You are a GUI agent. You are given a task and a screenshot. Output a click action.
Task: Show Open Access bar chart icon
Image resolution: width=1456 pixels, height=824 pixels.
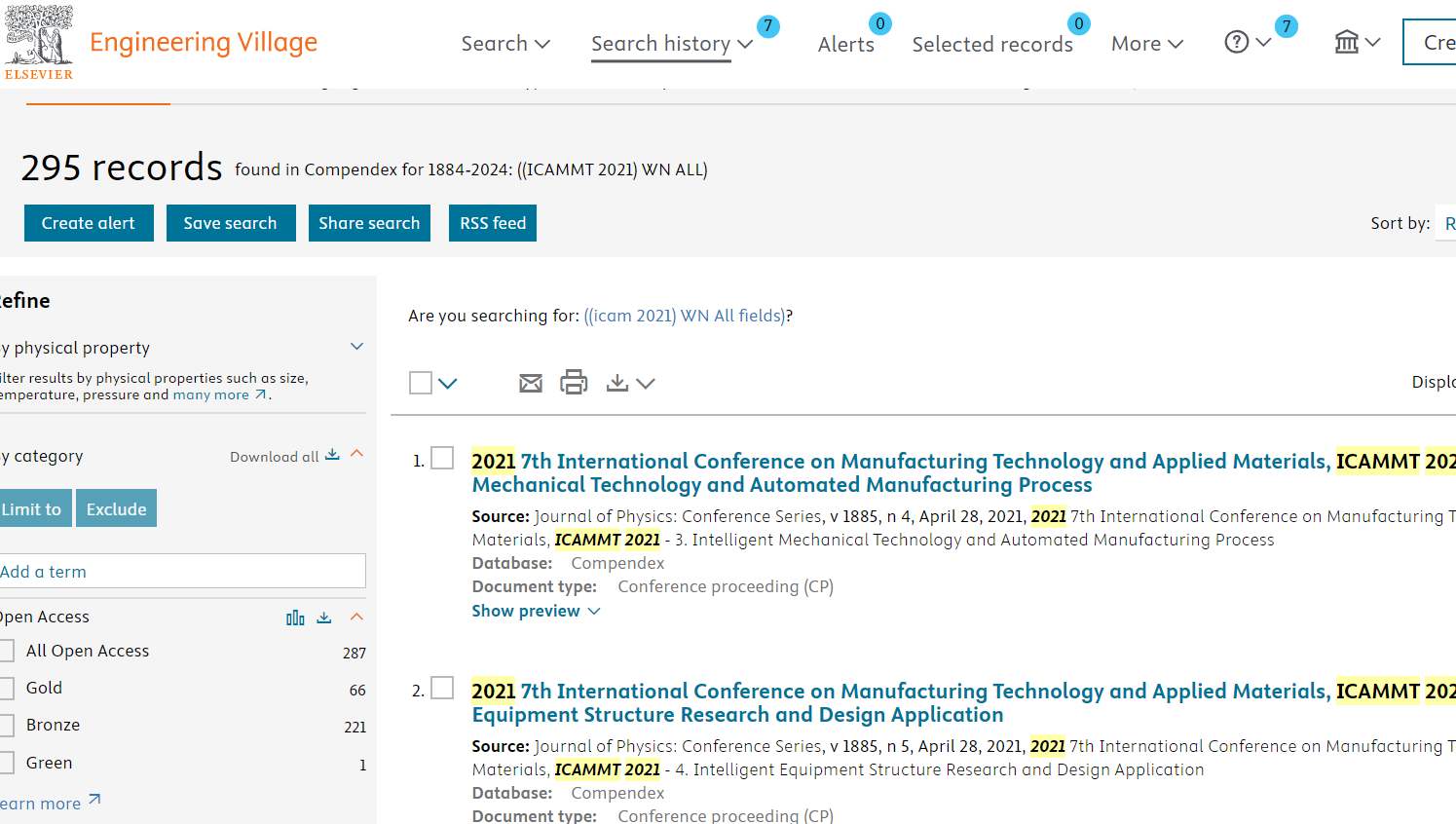pyautogui.click(x=295, y=618)
